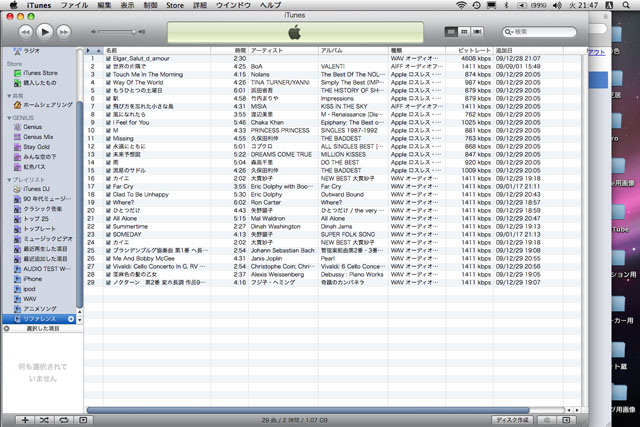This screenshot has height=427, width=640.
Task: Sort by 名前 column header
Action: click(157, 51)
